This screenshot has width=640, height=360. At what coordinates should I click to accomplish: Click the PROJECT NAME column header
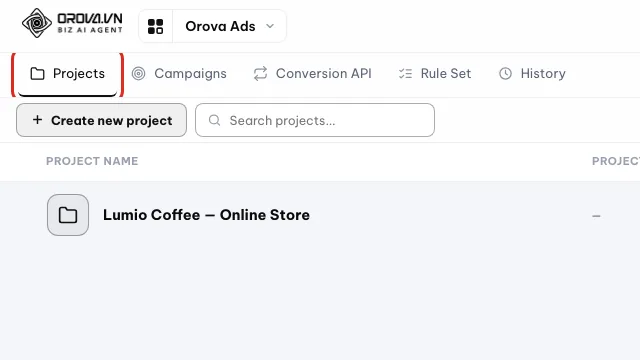[92, 161]
